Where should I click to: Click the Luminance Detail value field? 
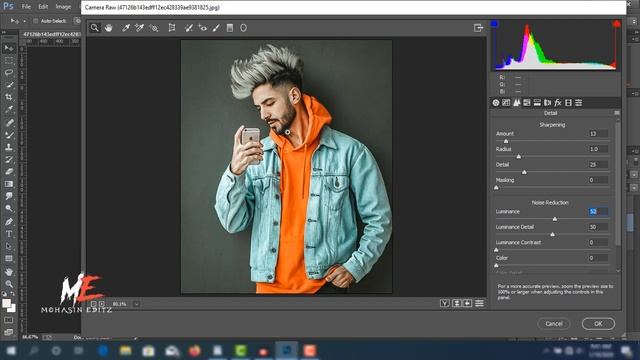click(x=598, y=227)
